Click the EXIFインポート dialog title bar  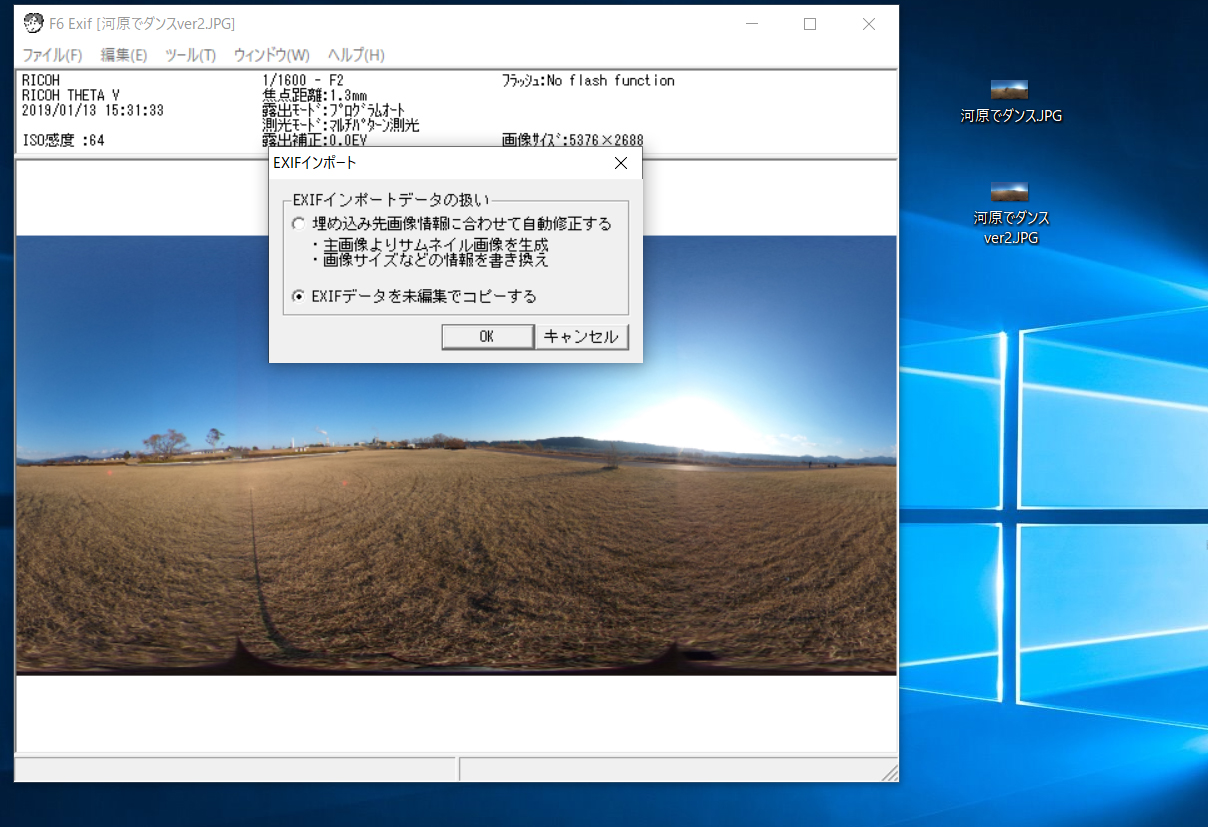click(x=440, y=162)
